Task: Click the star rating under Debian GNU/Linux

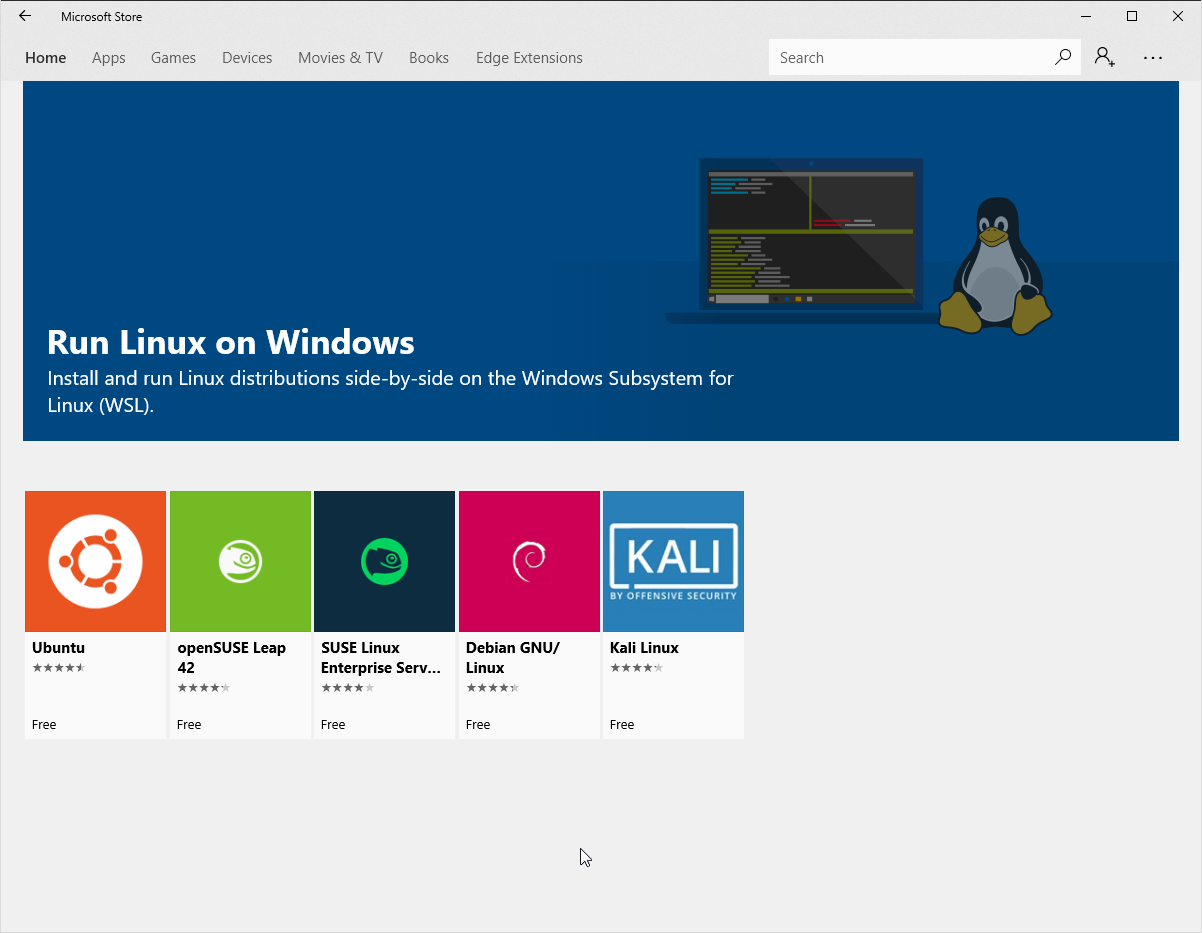Action: (492, 687)
